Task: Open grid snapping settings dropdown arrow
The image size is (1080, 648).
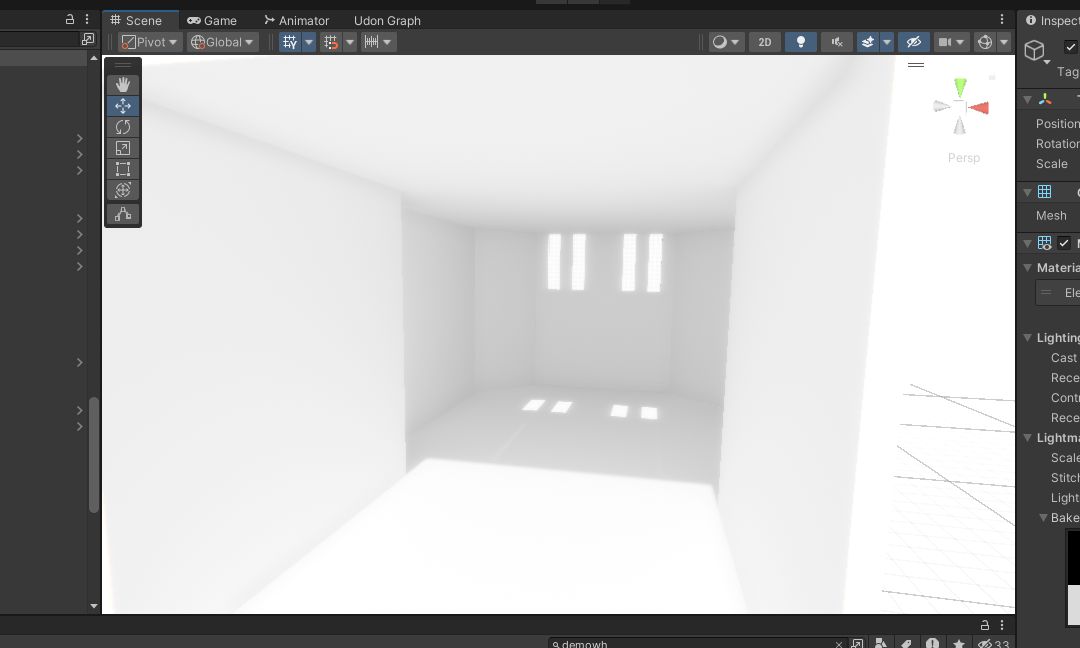Action: (x=350, y=42)
